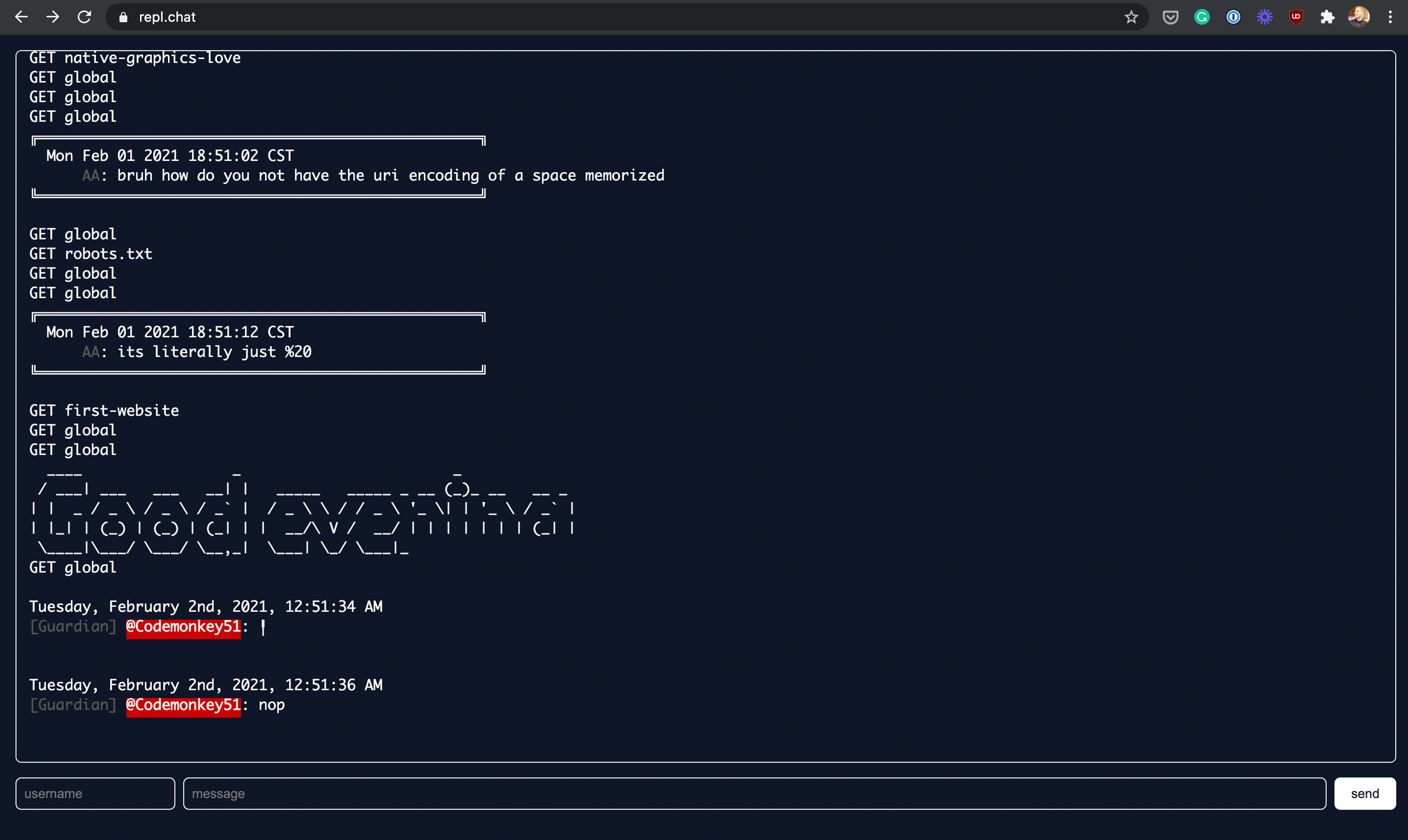Open the uBlock Origin shield icon
This screenshot has height=840, width=1408.
(x=1296, y=17)
